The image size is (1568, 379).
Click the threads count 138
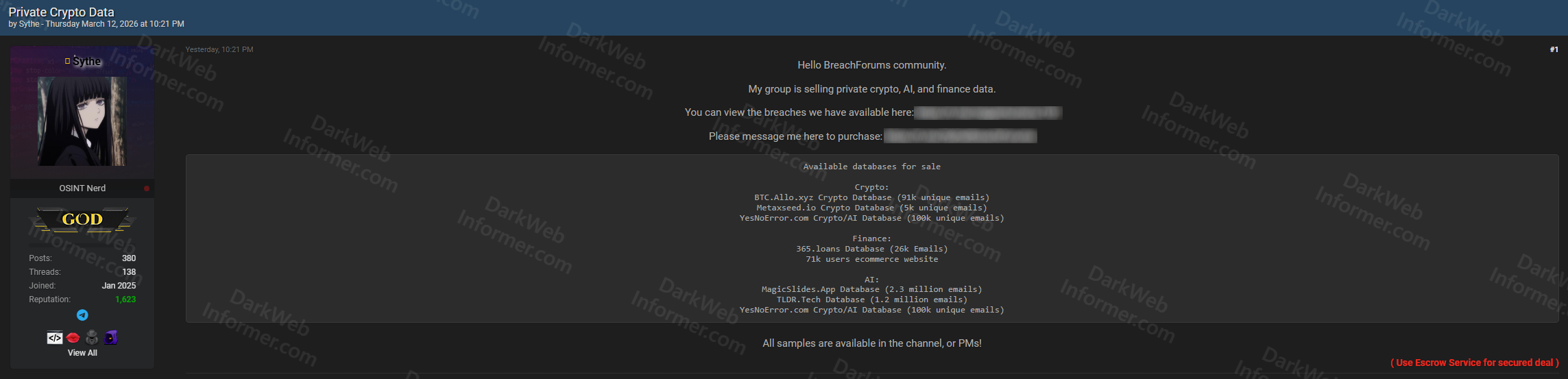[x=129, y=272]
